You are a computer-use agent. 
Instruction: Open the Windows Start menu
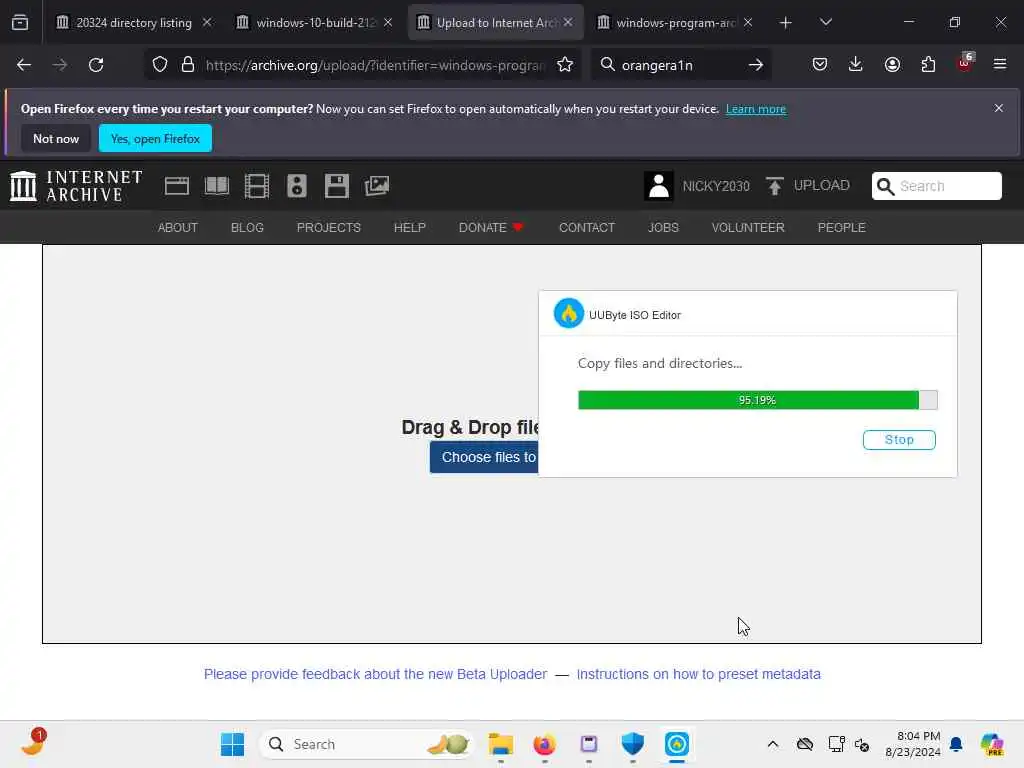tap(232, 744)
